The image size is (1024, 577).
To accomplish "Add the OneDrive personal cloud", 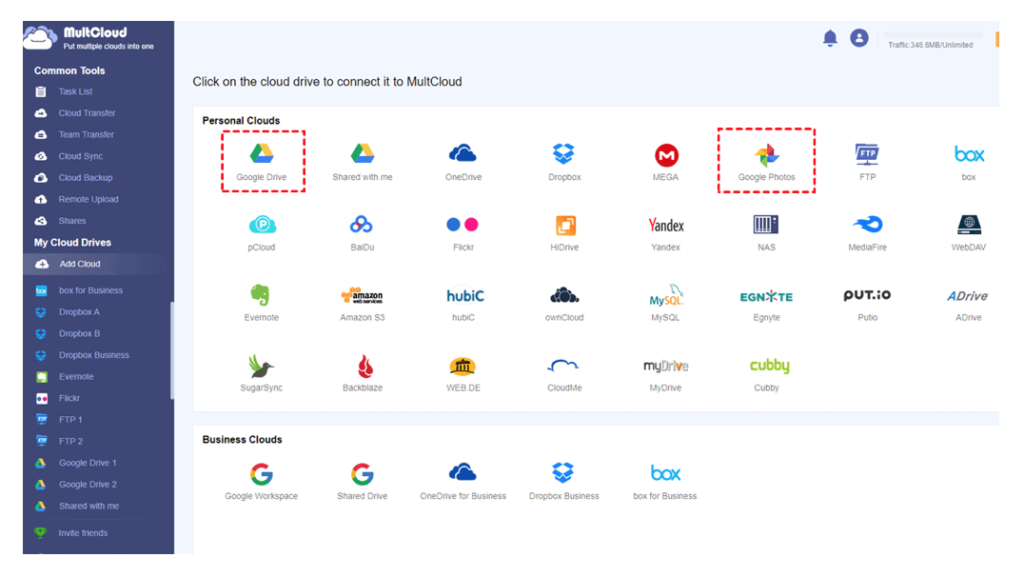I will (463, 161).
